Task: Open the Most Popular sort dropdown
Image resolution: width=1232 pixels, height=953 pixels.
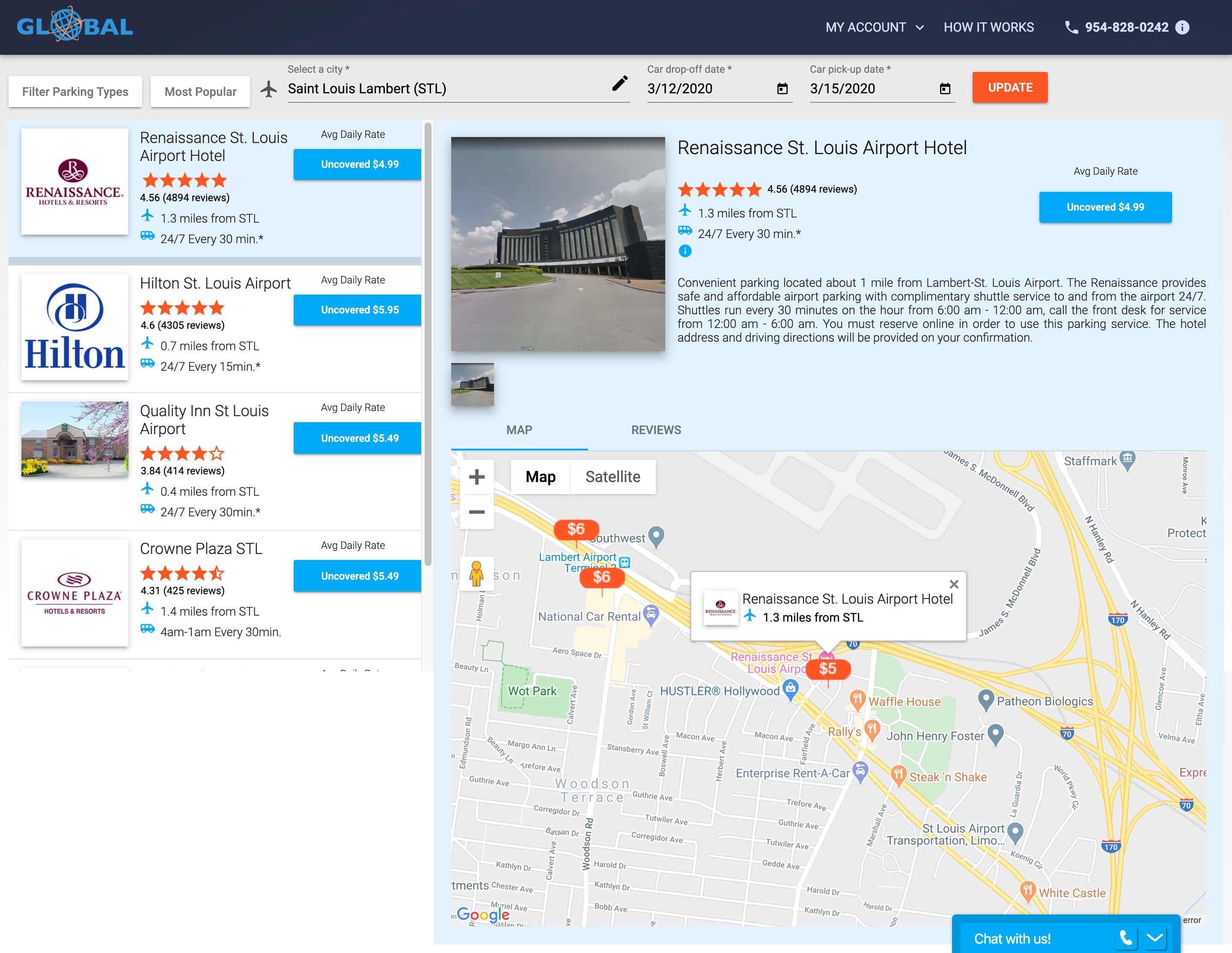Action: point(200,92)
